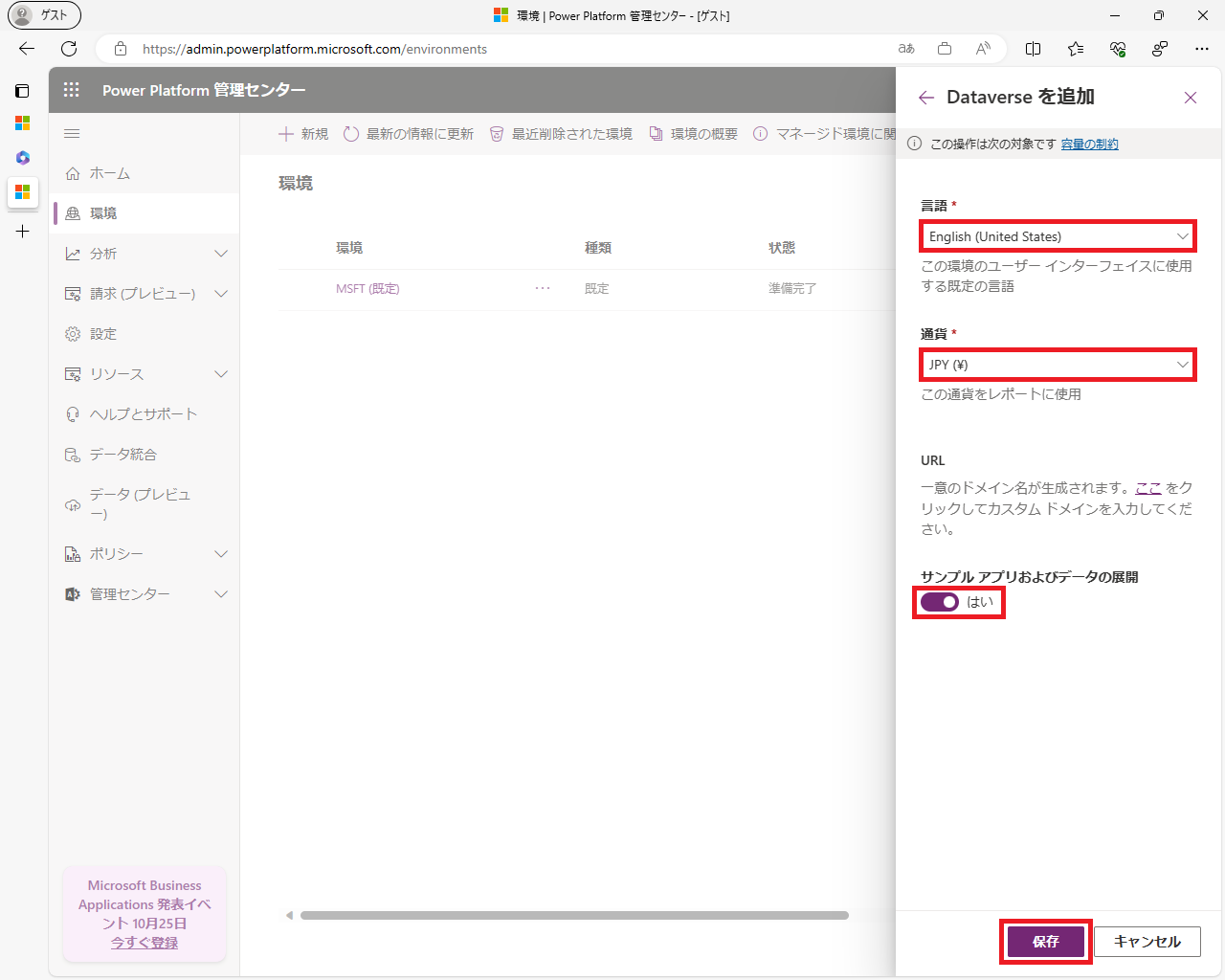Sort by the 種類 column header
The width and height of the screenshot is (1225, 980).
tap(598, 248)
